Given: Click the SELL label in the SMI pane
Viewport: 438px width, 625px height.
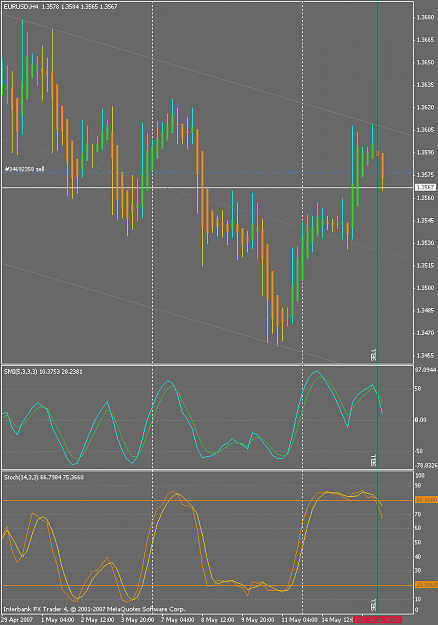Looking at the screenshot, I should coord(373,460).
